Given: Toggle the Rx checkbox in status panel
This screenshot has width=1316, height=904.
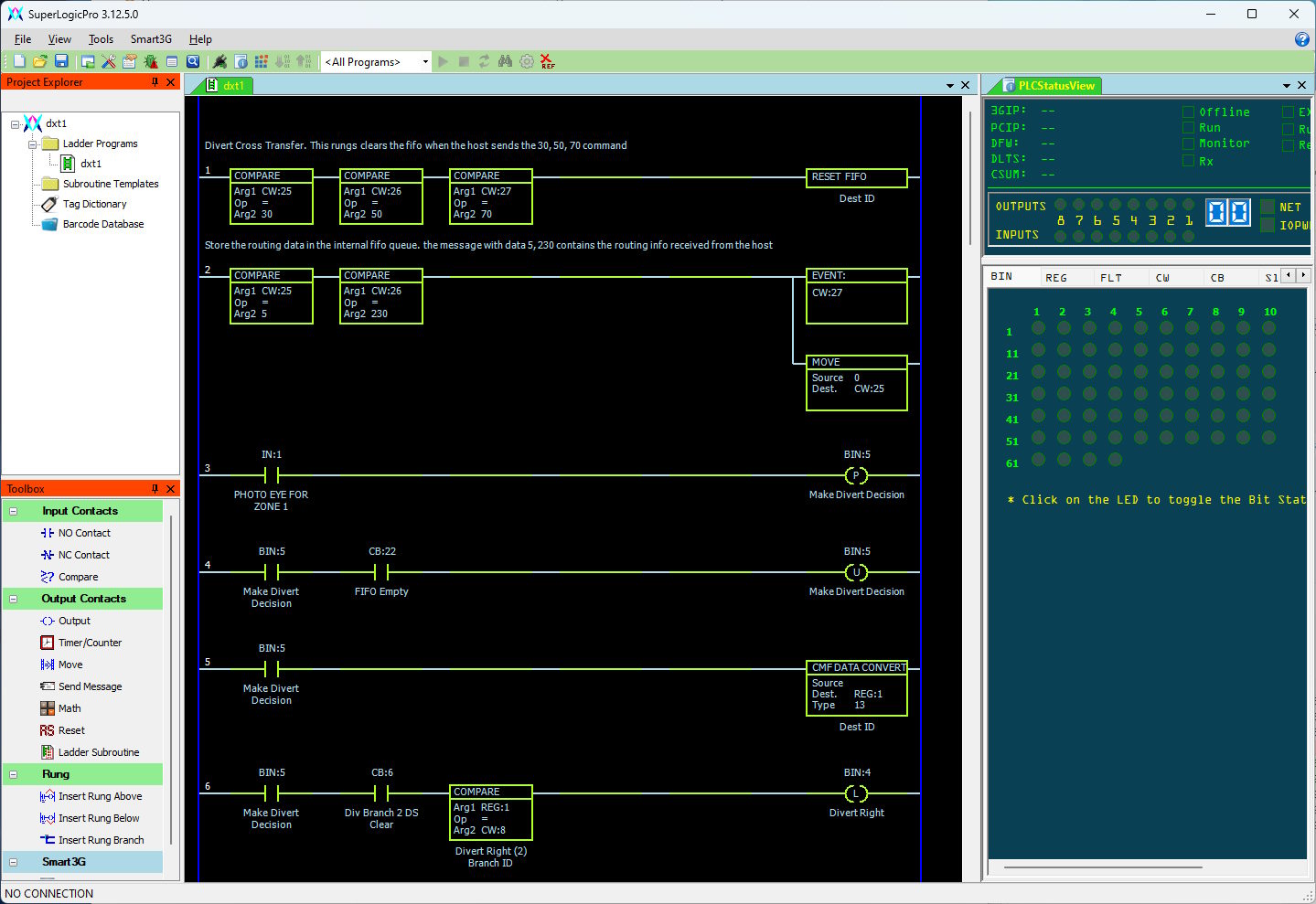Looking at the screenshot, I should point(1188,161).
